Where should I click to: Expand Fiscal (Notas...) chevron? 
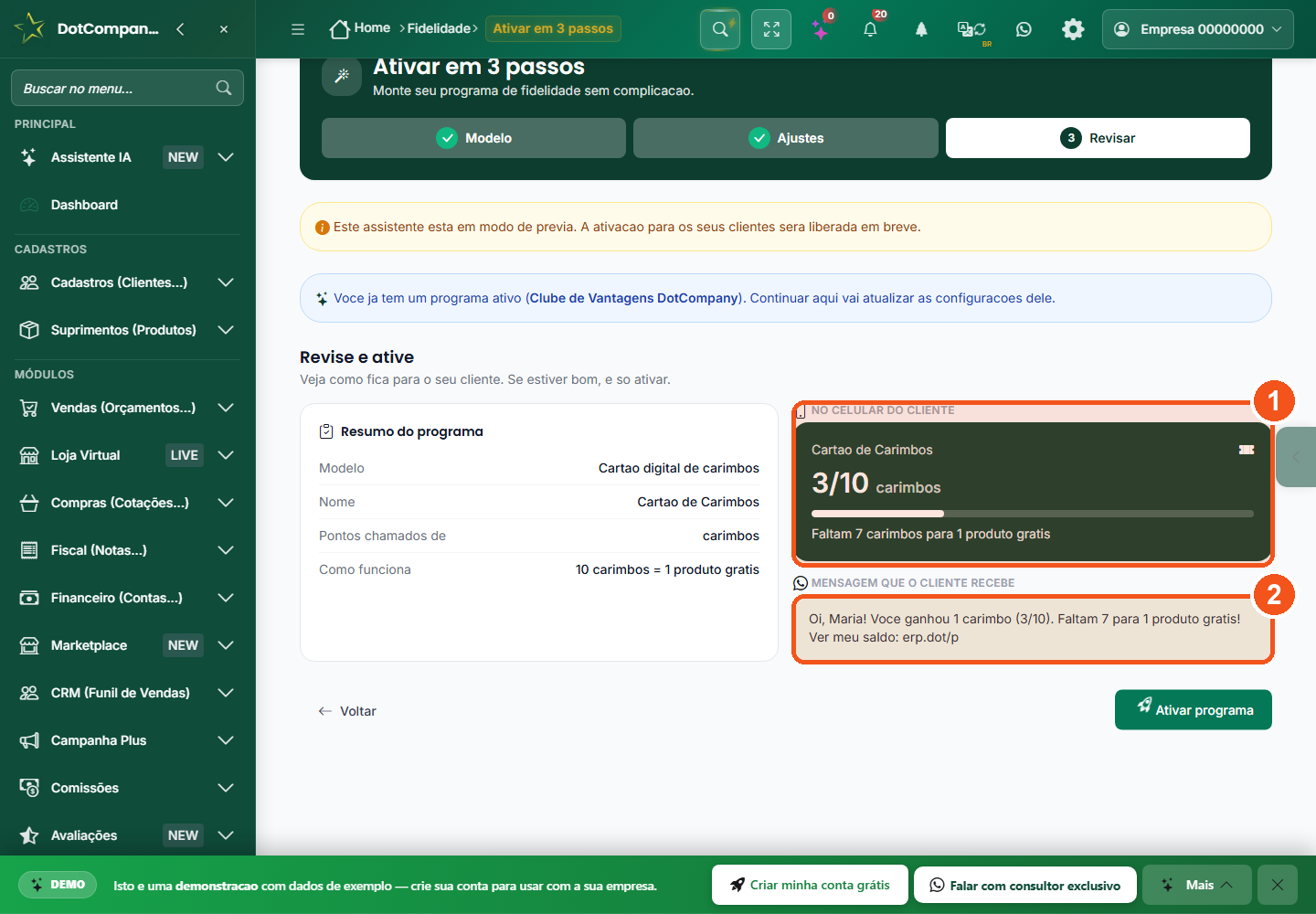(226, 550)
